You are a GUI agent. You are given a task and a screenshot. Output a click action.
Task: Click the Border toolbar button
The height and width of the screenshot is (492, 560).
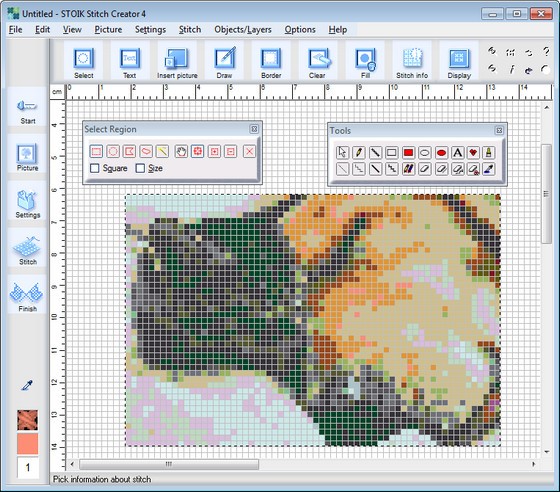[x=271, y=61]
